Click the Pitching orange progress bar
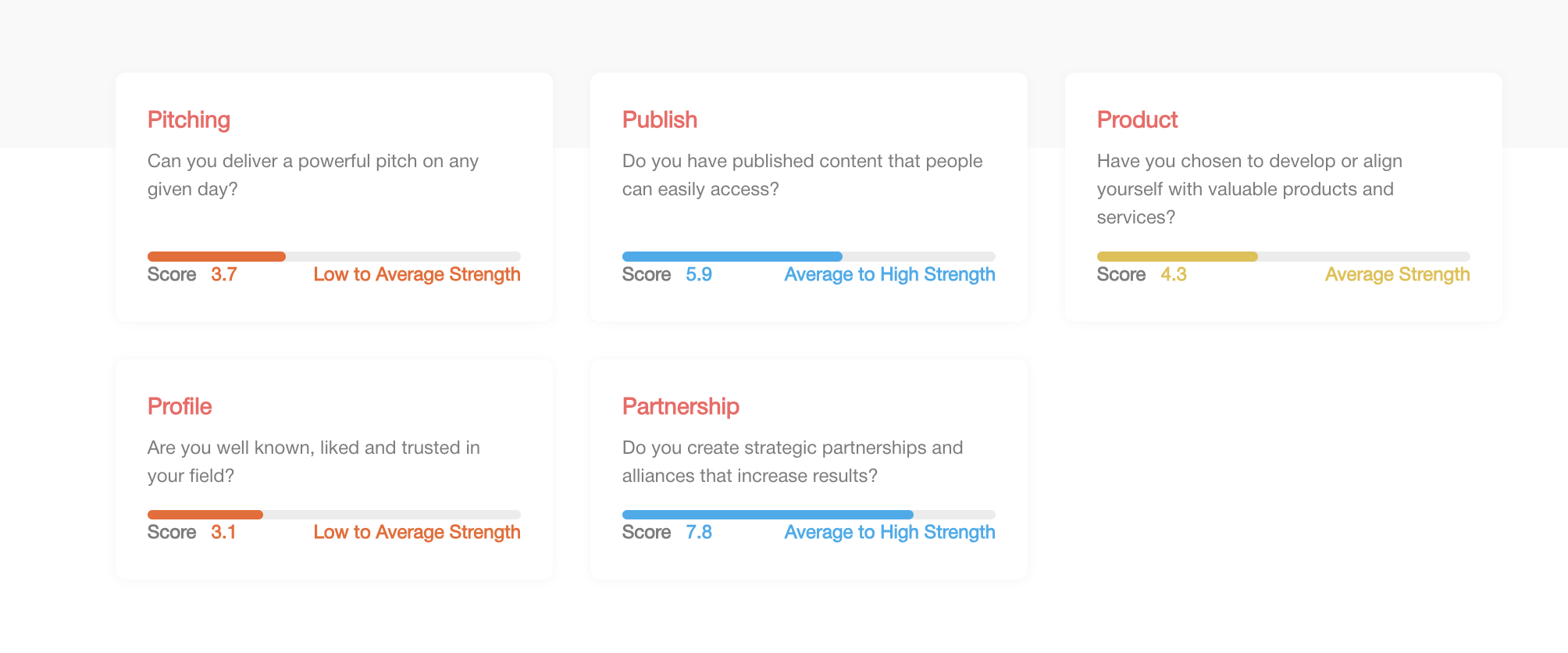This screenshot has width=1568, height=653. tap(216, 256)
